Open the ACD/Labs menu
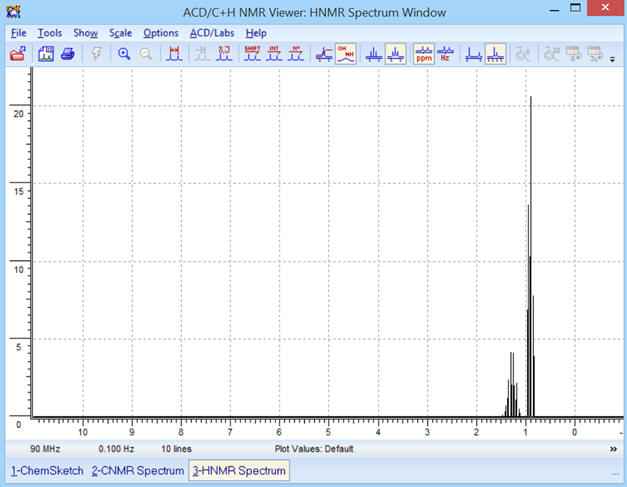The height and width of the screenshot is (487, 627). (x=212, y=33)
